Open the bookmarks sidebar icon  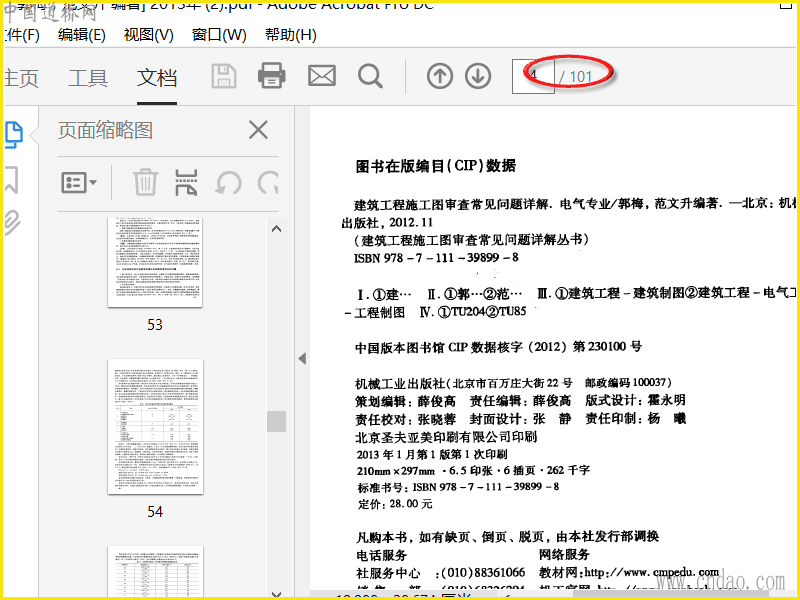pyautogui.click(x=12, y=179)
